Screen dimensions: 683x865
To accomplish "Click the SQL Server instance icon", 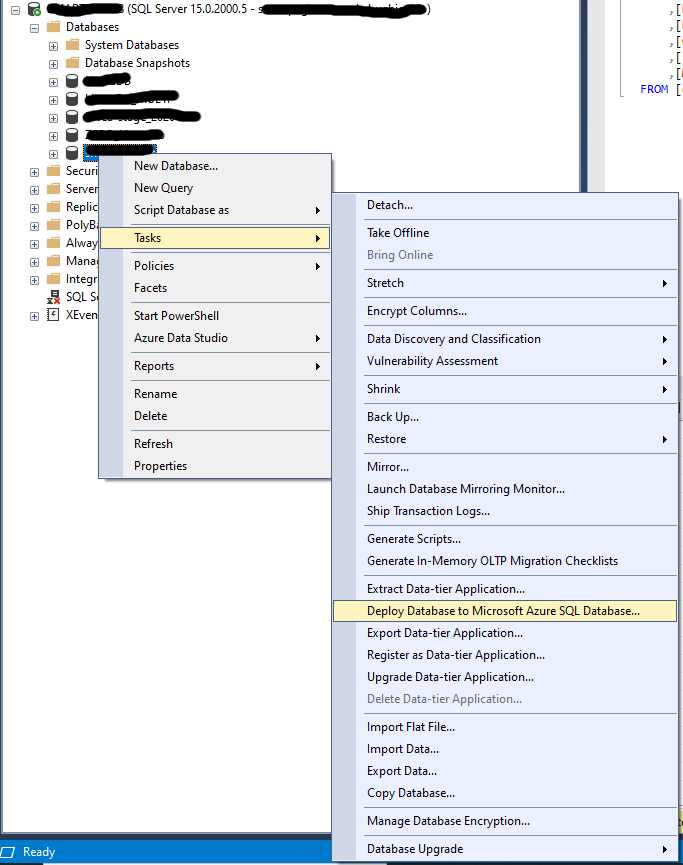I will point(35,9).
